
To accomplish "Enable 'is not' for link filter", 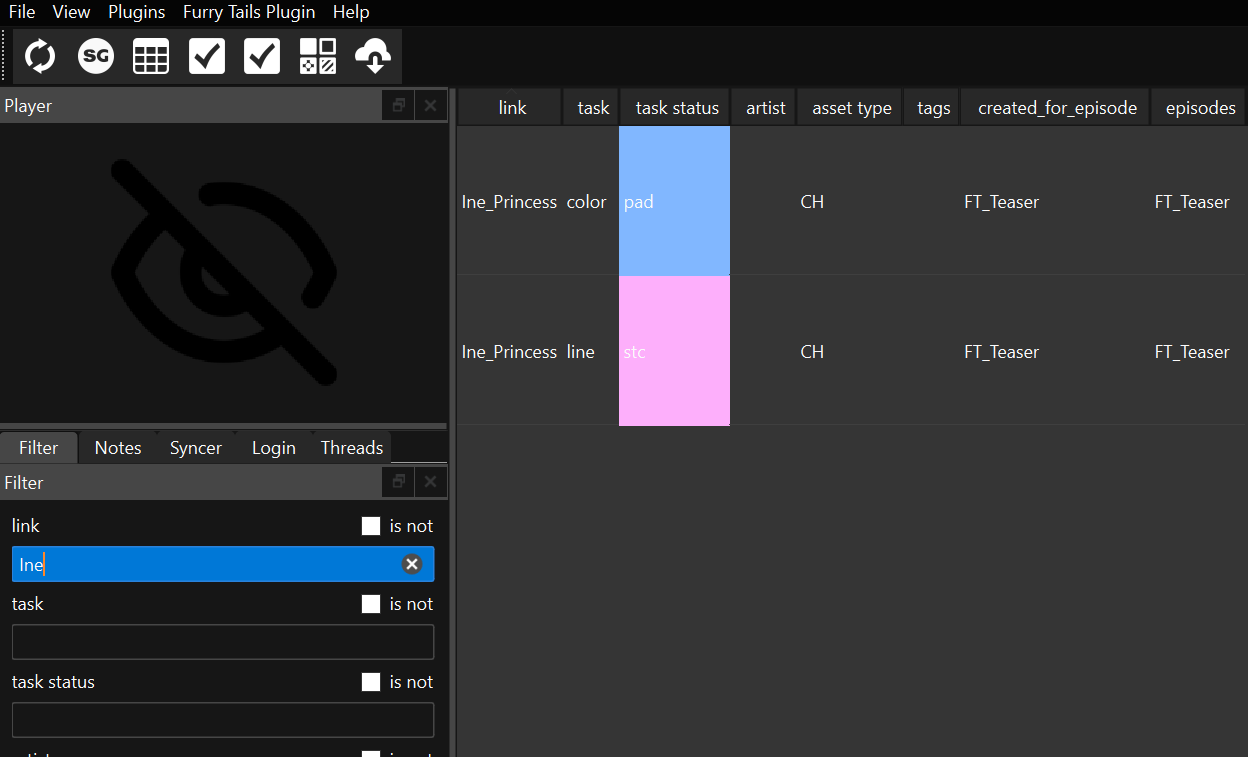I will coord(371,526).
